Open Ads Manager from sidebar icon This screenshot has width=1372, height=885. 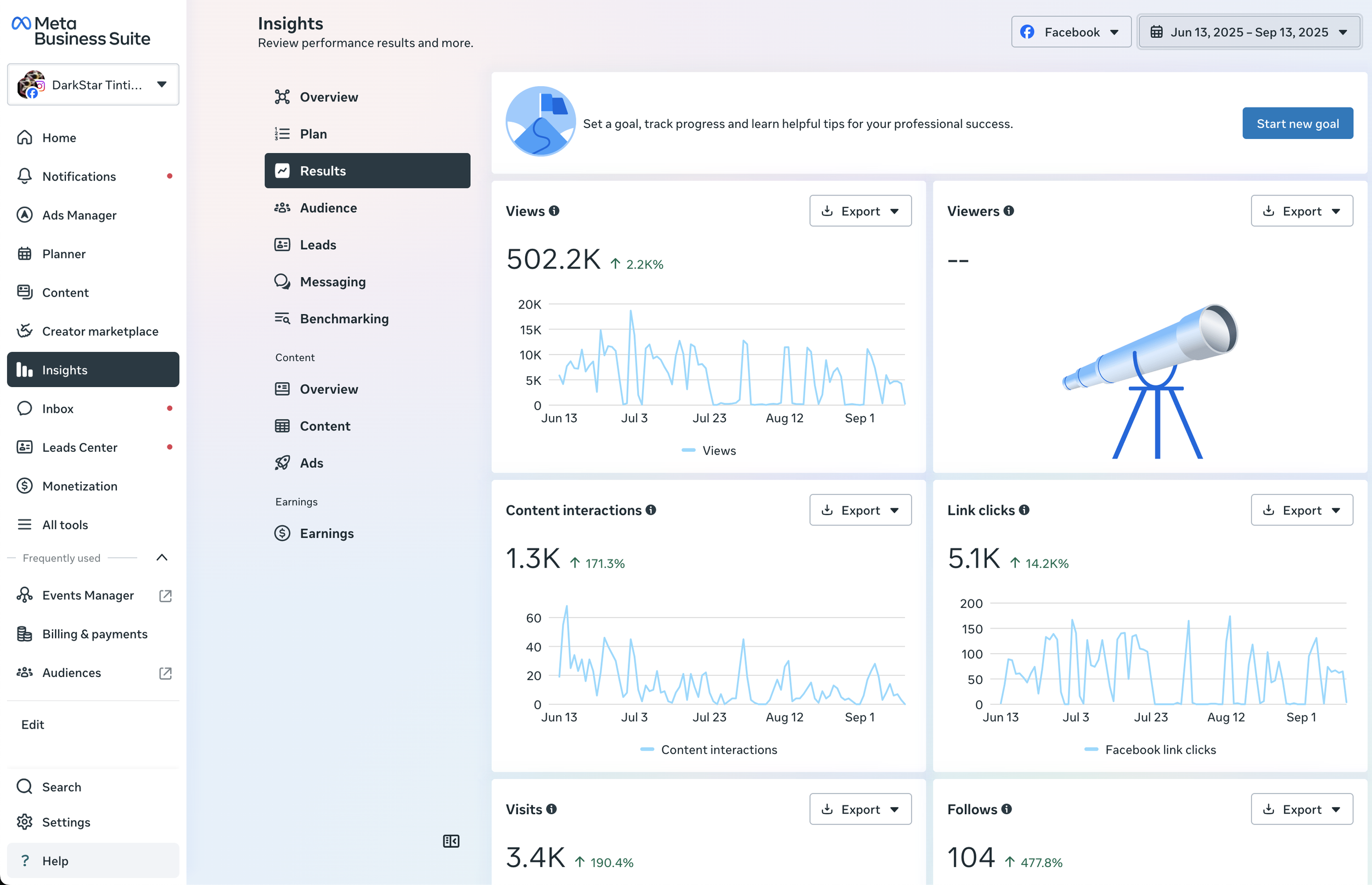pos(24,215)
